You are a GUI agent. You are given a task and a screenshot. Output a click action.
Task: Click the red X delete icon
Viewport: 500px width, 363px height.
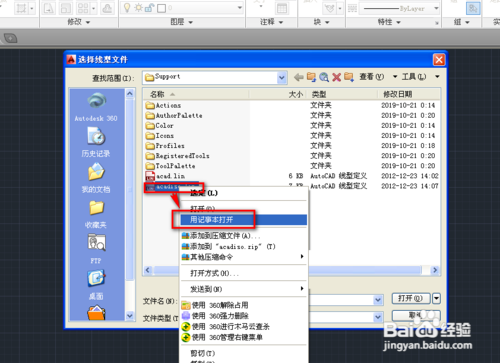337,77
